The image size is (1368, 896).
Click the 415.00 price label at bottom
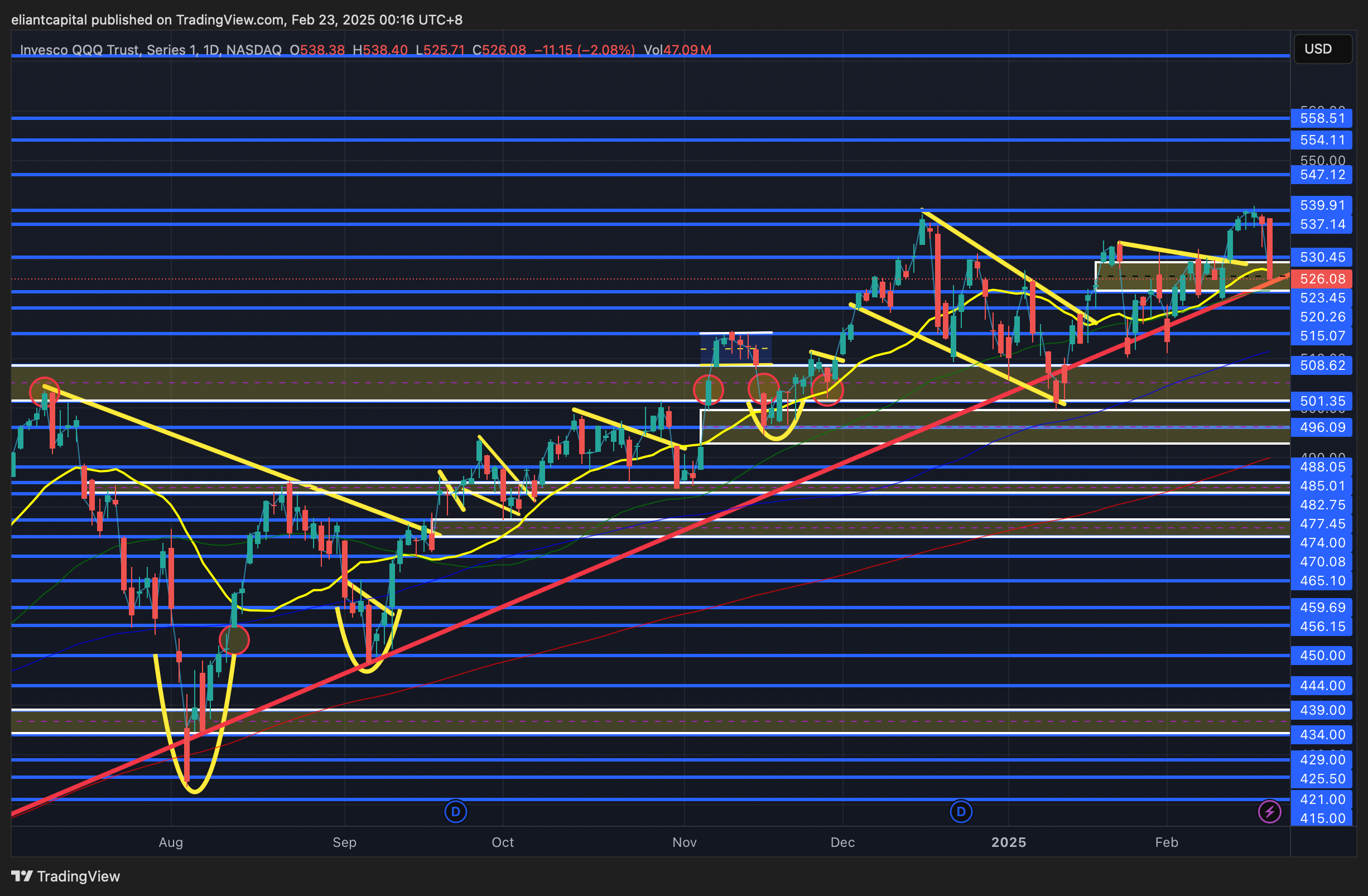coord(1322,818)
